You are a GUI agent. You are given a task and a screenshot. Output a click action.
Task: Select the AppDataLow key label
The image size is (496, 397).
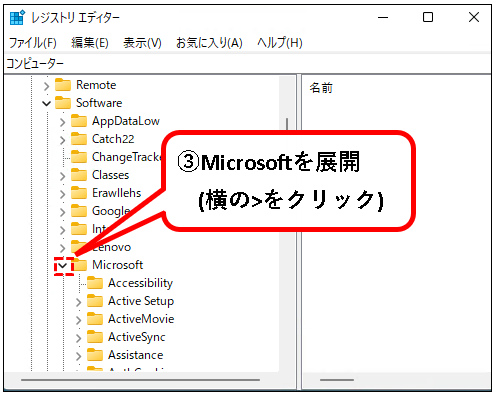(126, 121)
